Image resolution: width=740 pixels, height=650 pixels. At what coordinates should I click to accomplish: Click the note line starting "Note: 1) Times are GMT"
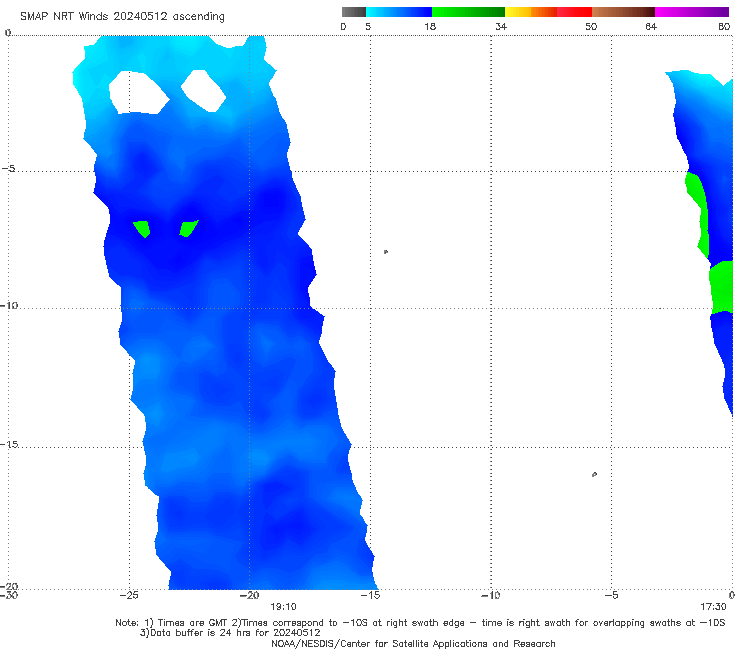pyautogui.click(x=420, y=623)
